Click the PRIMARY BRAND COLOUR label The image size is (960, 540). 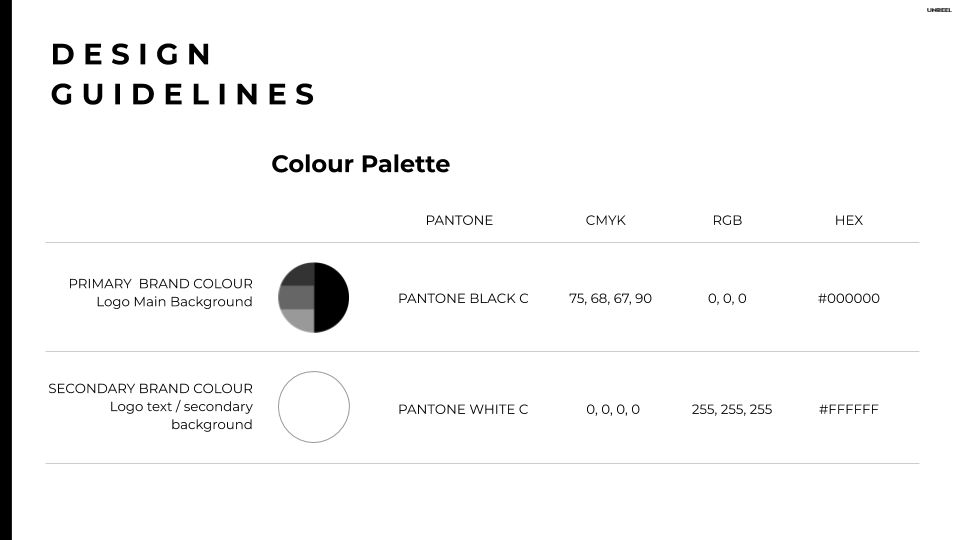tap(160, 284)
